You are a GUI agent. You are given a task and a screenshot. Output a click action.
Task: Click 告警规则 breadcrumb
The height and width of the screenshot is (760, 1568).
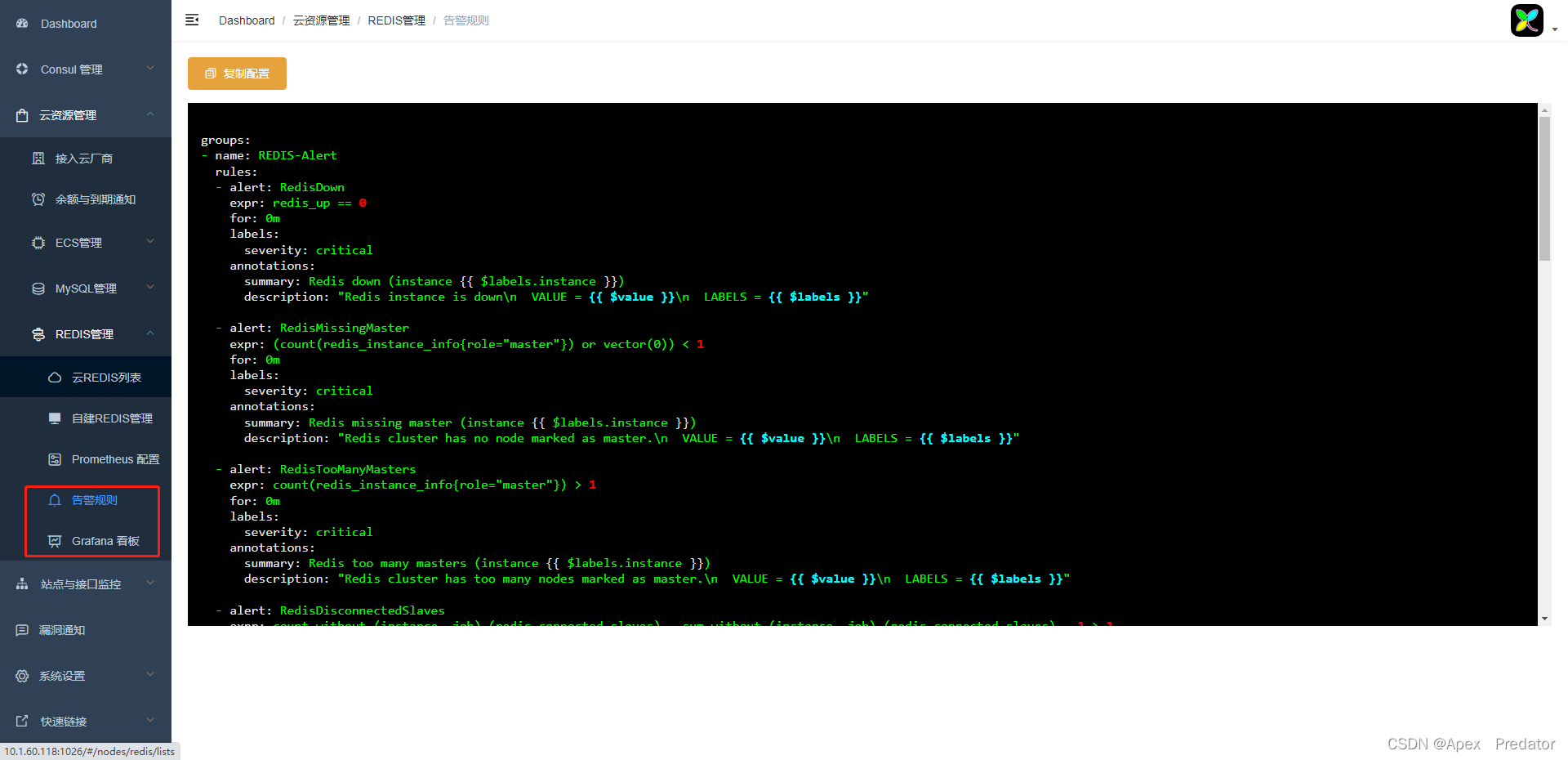click(x=466, y=20)
